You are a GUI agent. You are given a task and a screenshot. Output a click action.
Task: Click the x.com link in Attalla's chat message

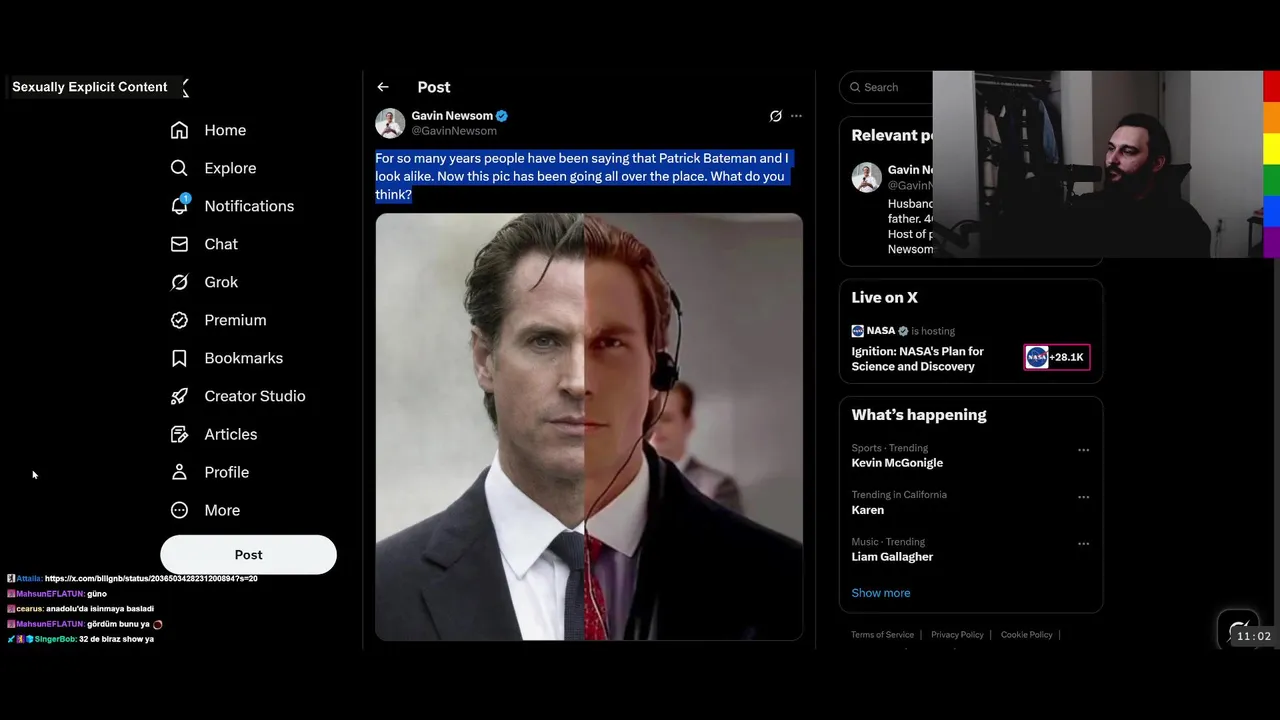pyautogui.click(x=151, y=579)
